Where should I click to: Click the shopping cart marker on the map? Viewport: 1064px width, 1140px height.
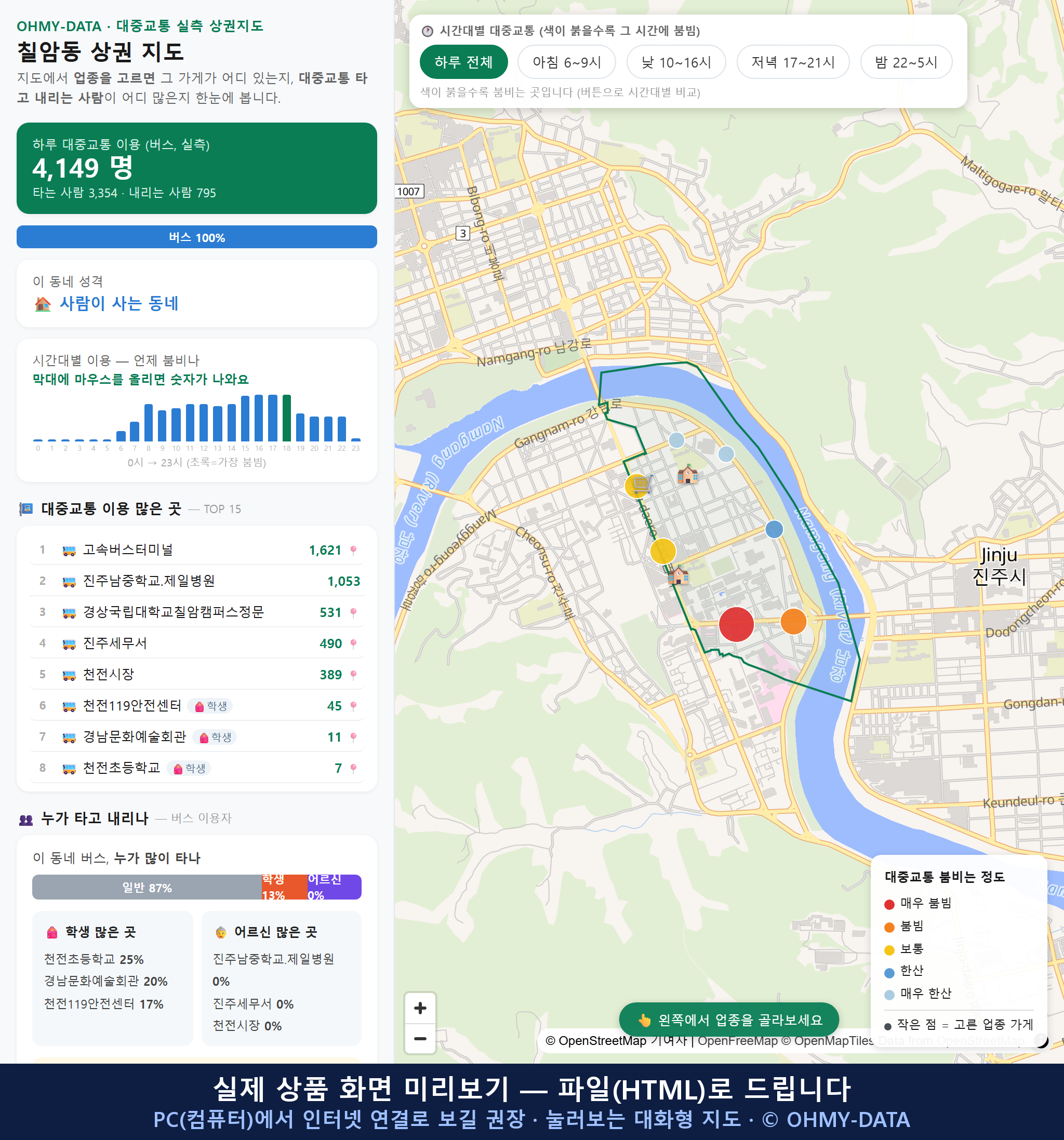coord(641,484)
